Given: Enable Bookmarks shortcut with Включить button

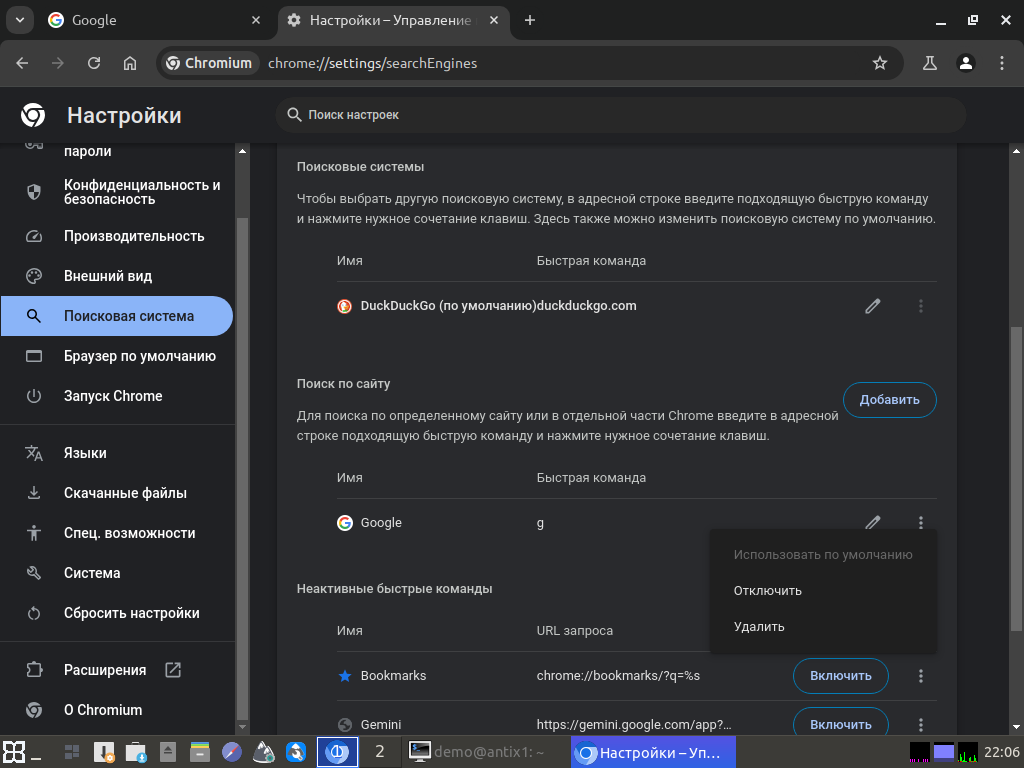Looking at the screenshot, I should [x=840, y=676].
